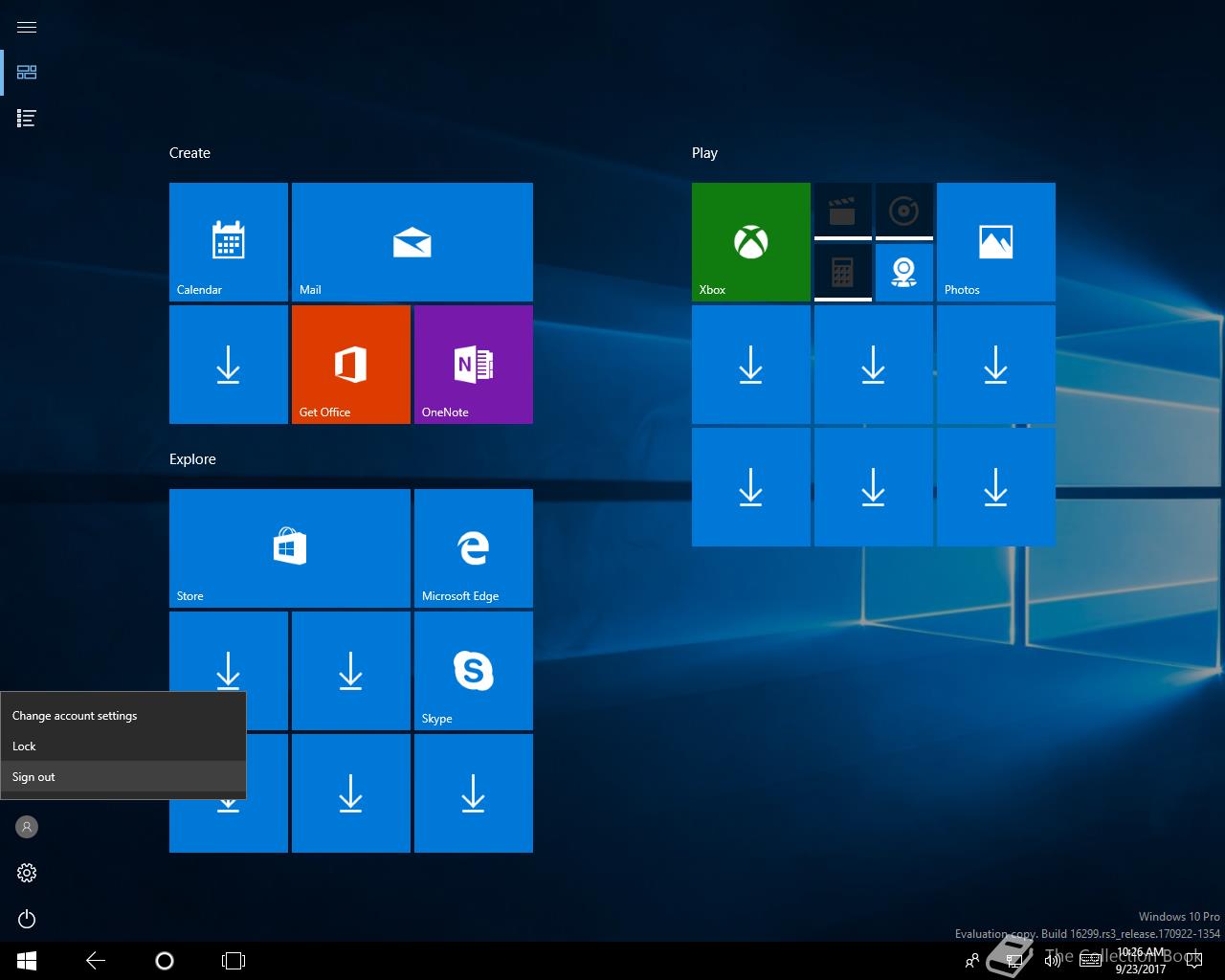Switch to the All apps list

click(x=27, y=119)
